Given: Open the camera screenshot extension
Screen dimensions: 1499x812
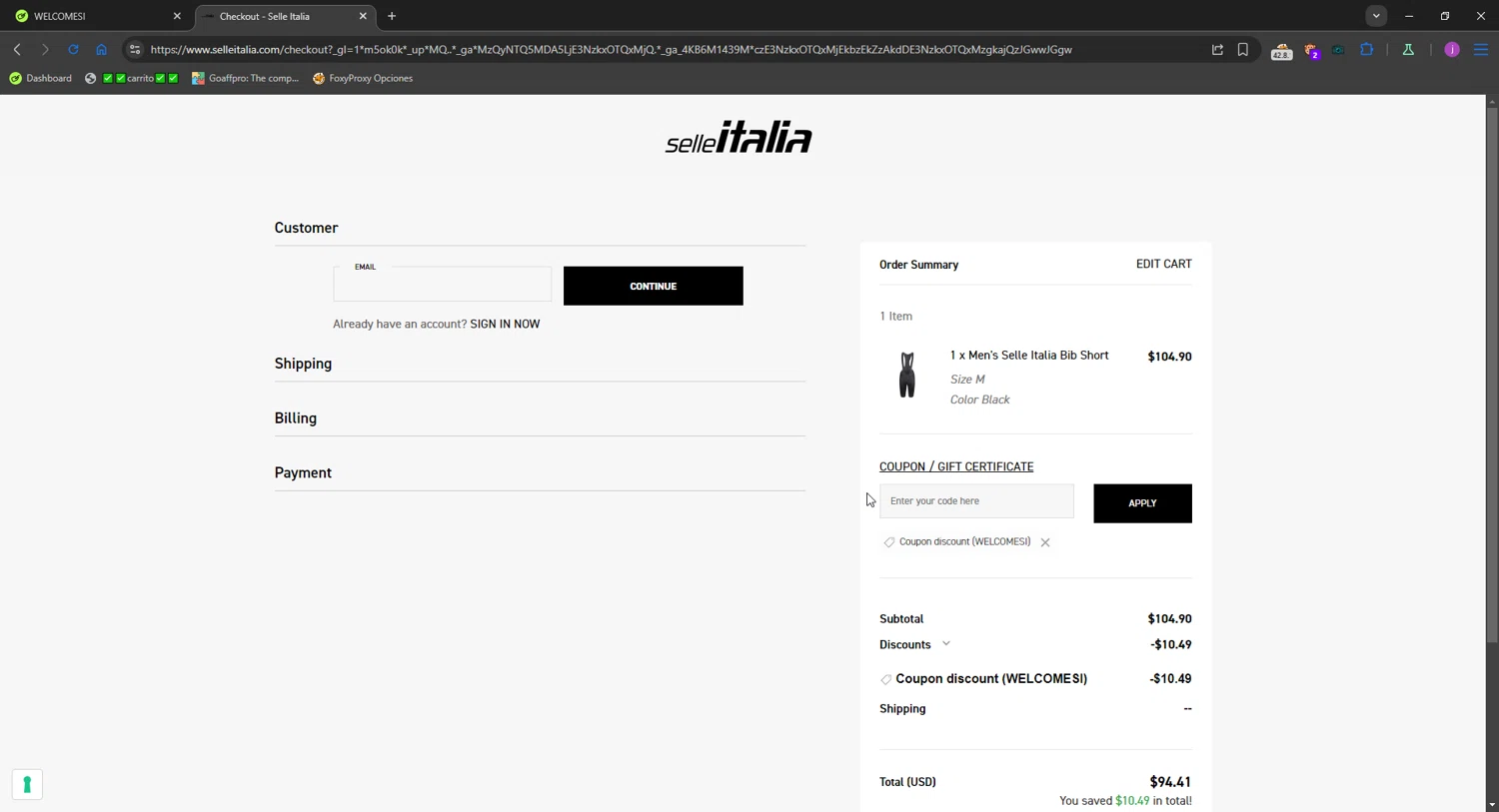Looking at the screenshot, I should (1338, 49).
